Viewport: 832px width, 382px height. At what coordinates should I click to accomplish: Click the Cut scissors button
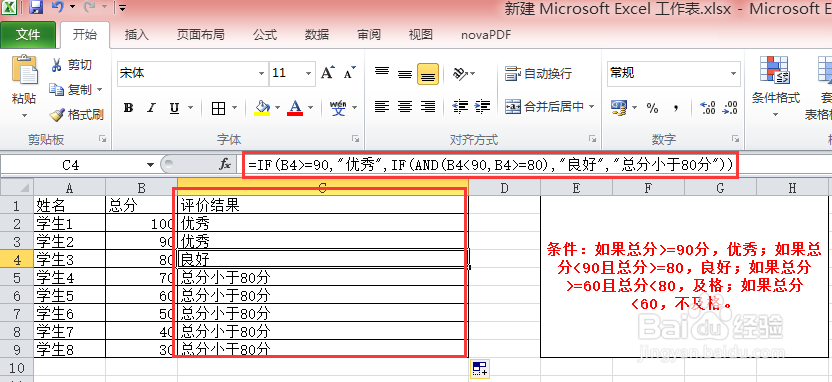72,65
